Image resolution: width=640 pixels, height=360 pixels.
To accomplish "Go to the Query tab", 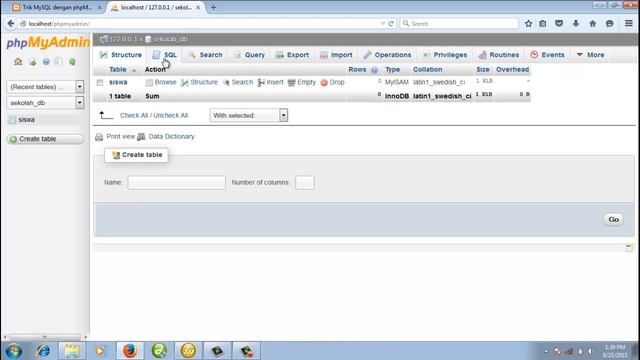I will click(x=249, y=55).
